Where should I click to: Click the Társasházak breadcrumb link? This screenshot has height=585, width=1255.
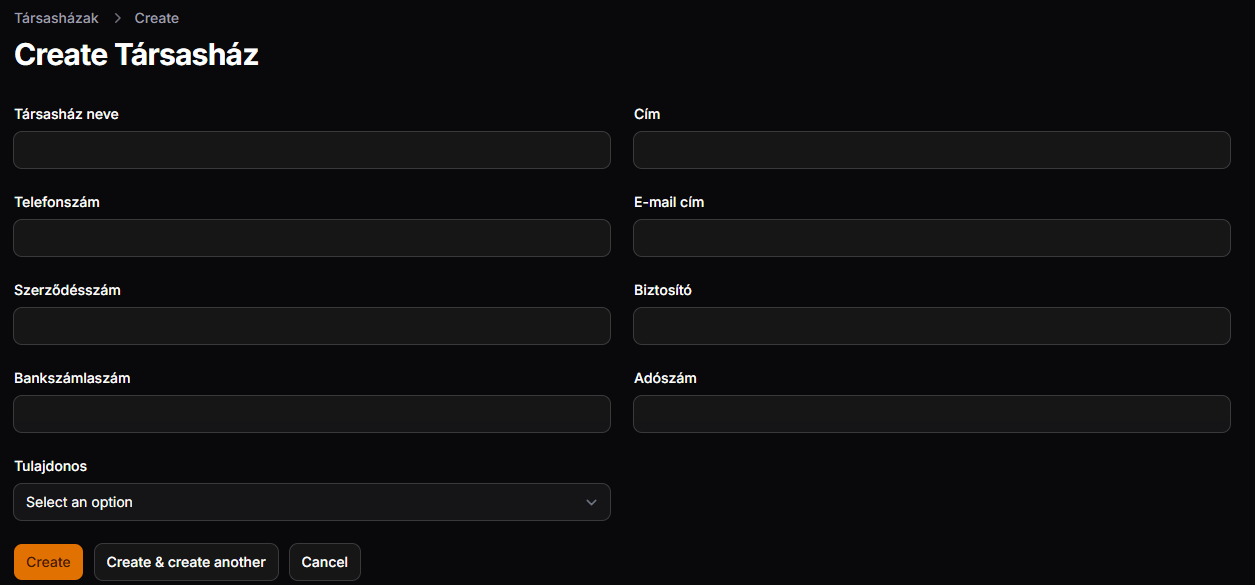tap(56, 18)
